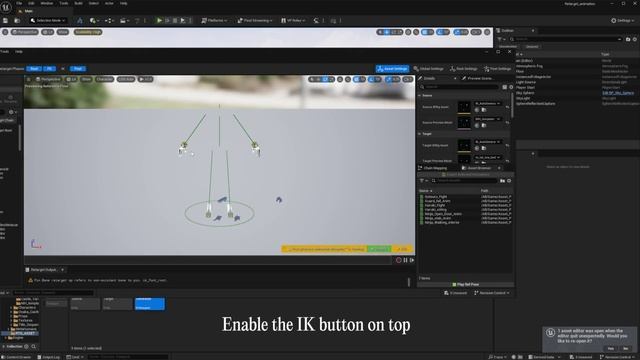Click the Details panel settings gear icon
Viewport: 640px width, 360px height.
511,87
